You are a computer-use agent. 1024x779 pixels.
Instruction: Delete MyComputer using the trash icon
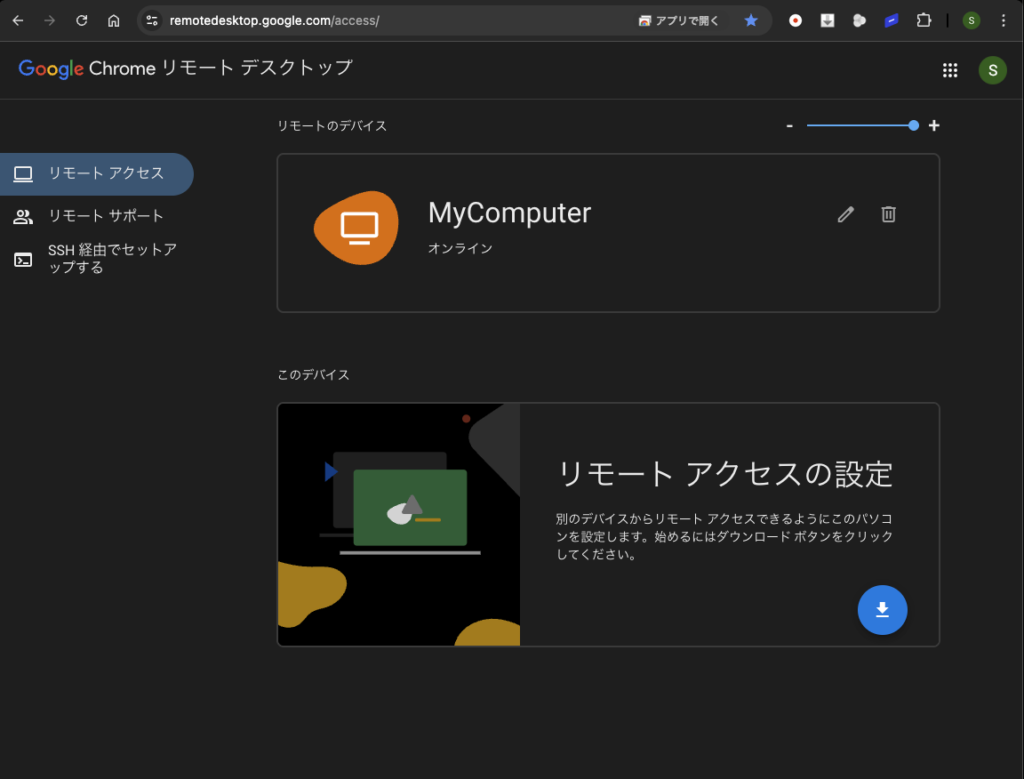tap(888, 214)
